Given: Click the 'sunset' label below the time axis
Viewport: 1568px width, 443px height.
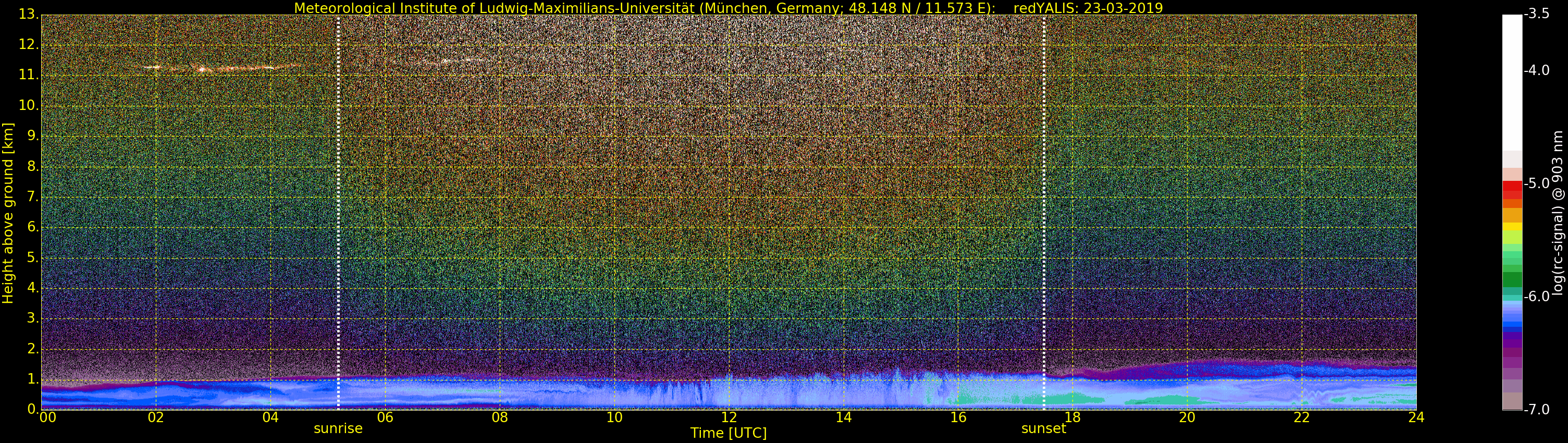Looking at the screenshot, I should coord(1043,428).
